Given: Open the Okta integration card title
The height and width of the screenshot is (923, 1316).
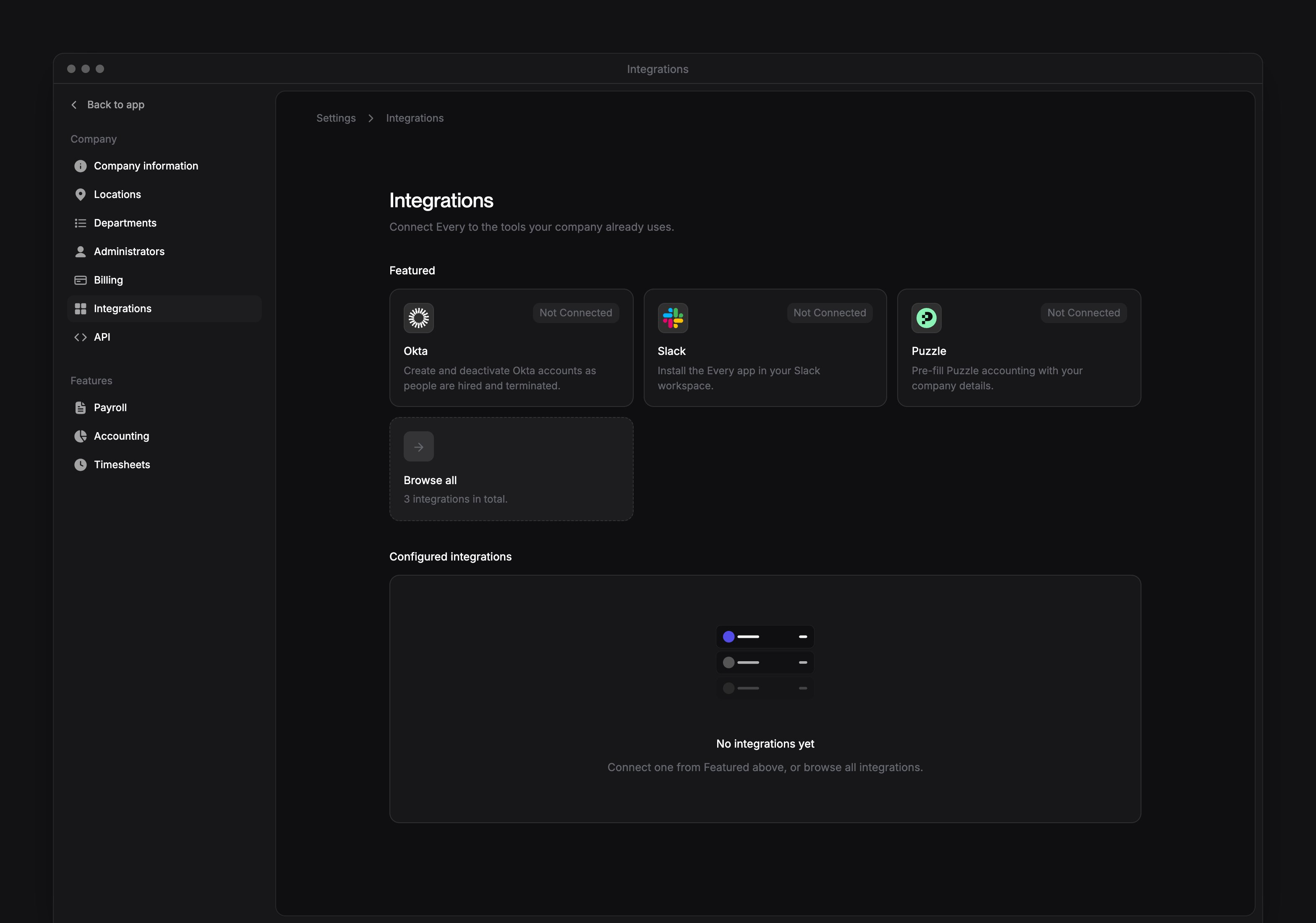Looking at the screenshot, I should (415, 351).
